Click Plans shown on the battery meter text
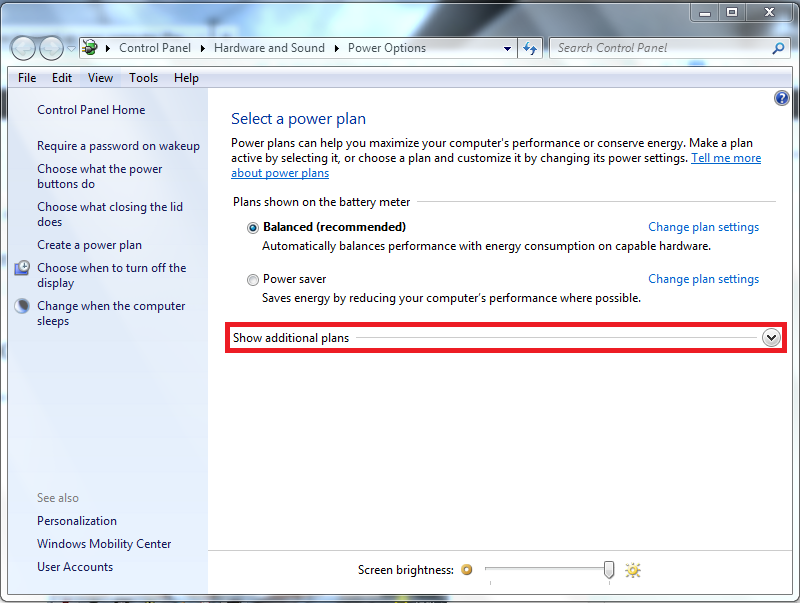The image size is (800, 603). [321, 202]
